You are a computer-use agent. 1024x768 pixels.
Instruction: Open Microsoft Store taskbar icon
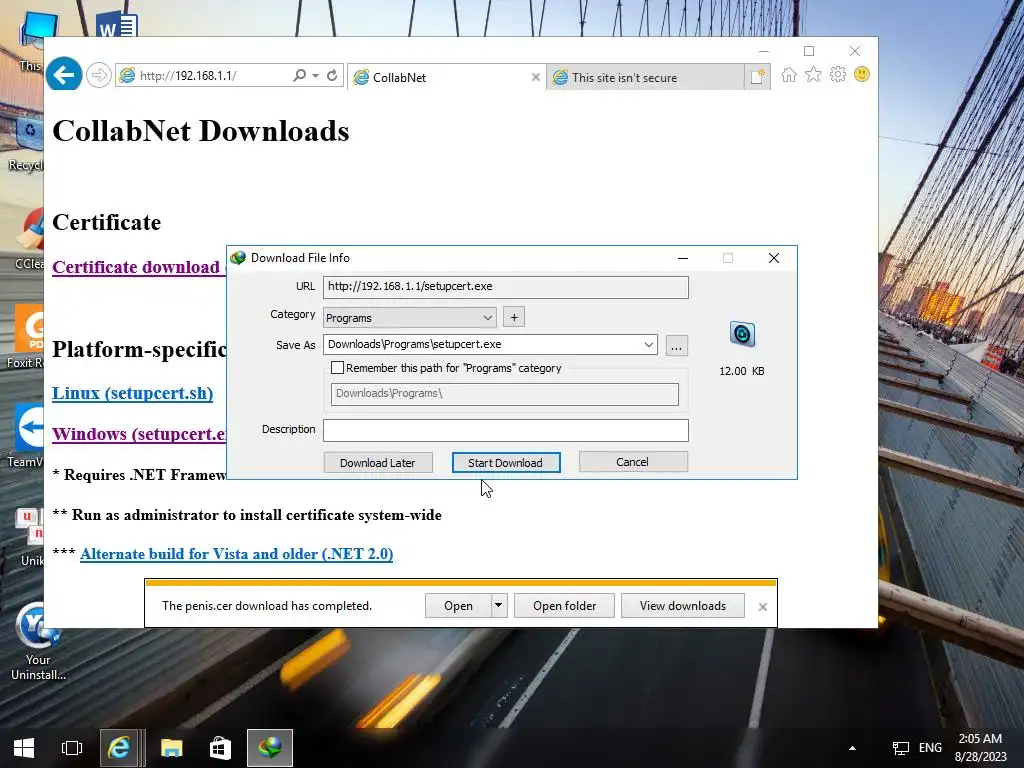220,748
